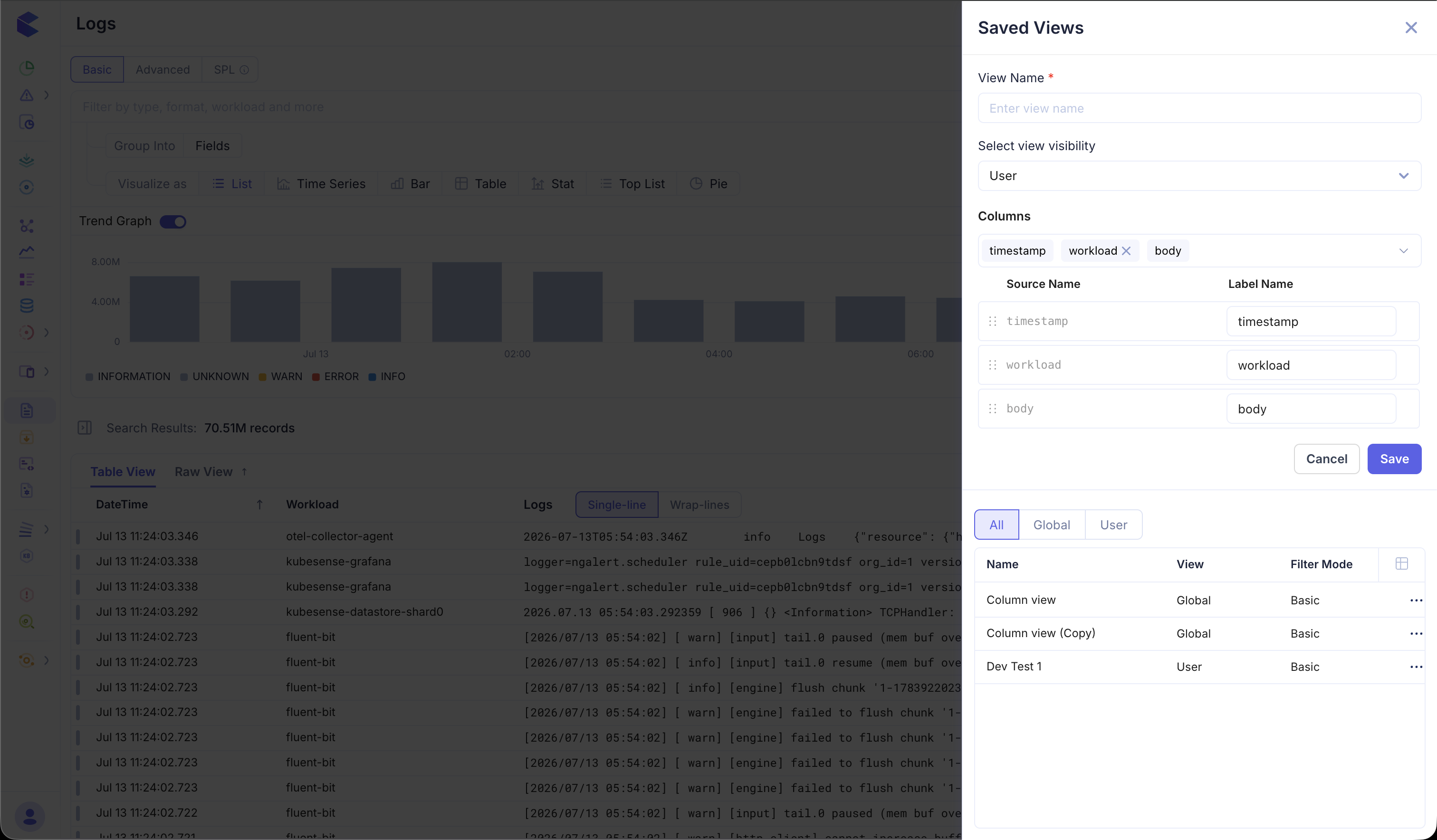Visualize as Pie
The image size is (1437, 840).
(x=708, y=183)
